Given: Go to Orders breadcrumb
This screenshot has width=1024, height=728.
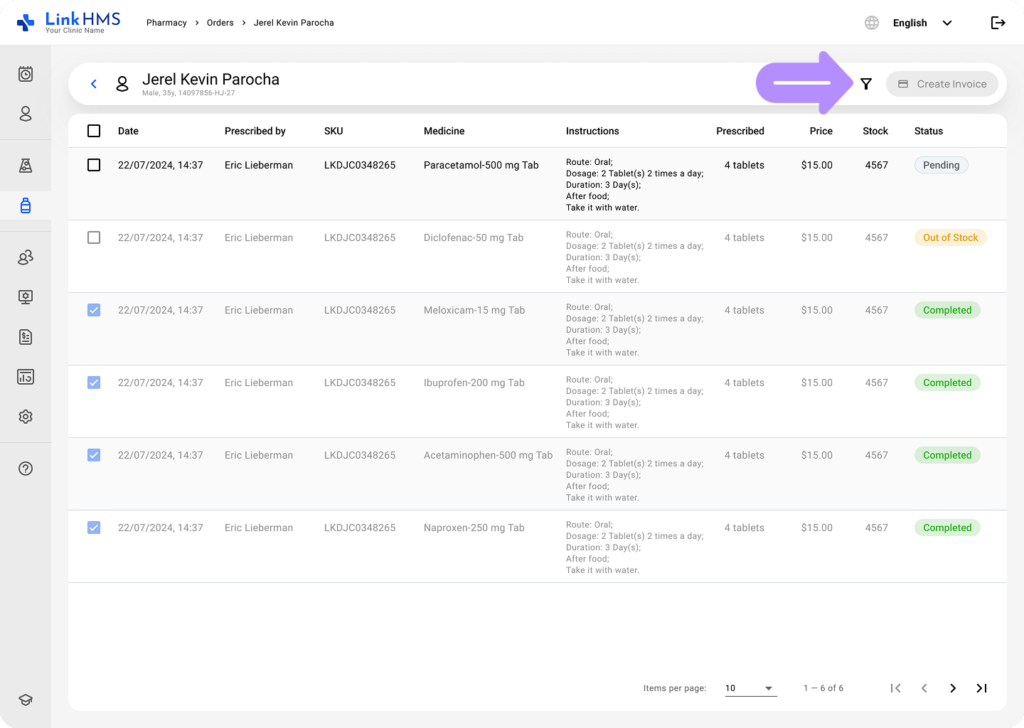Looking at the screenshot, I should pyautogui.click(x=220, y=23).
